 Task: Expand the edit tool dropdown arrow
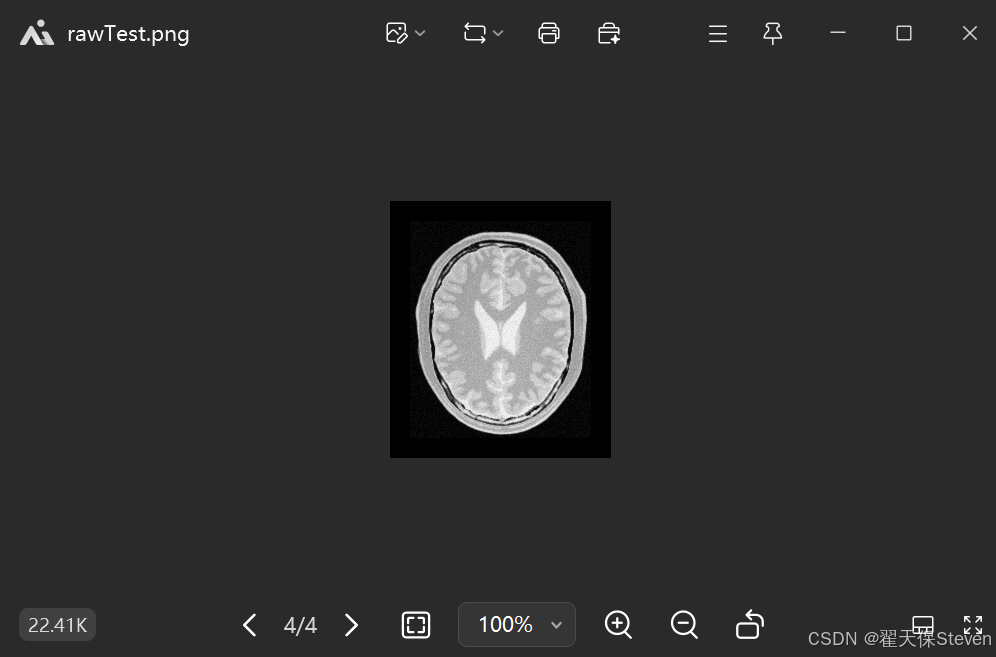pyautogui.click(x=420, y=33)
